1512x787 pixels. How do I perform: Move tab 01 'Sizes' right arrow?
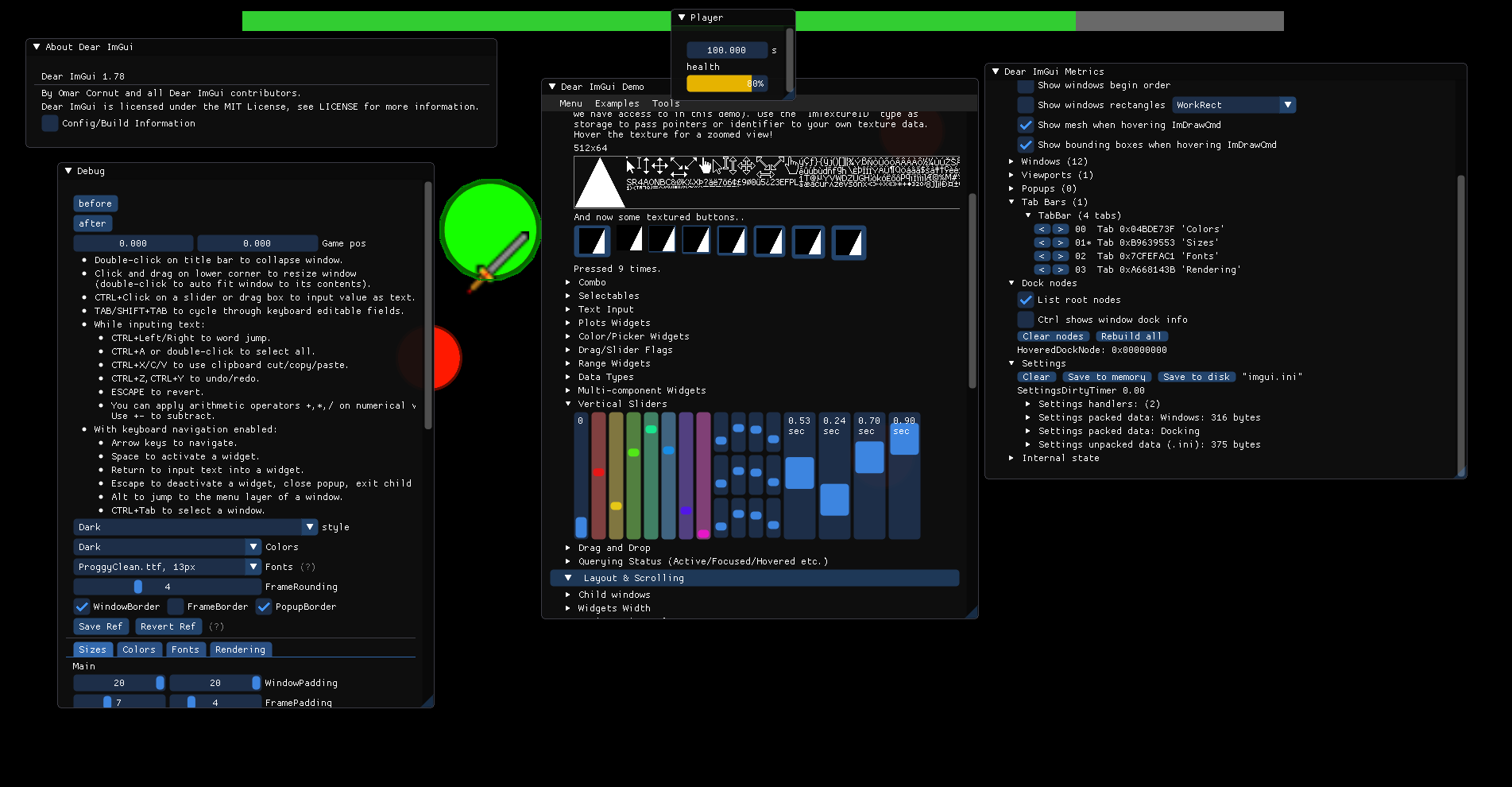tap(1061, 242)
